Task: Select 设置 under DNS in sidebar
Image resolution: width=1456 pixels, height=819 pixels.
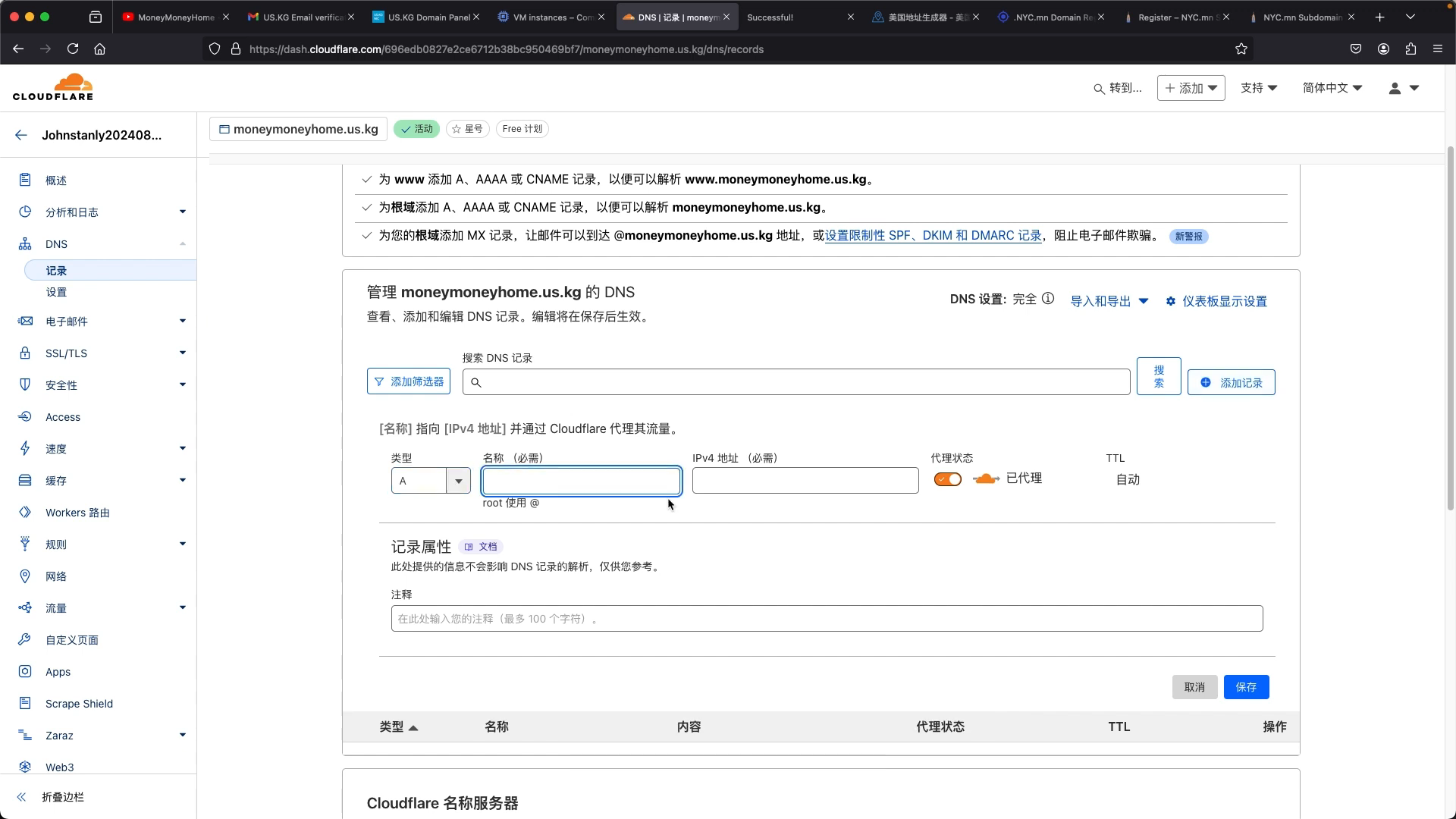Action: (56, 292)
